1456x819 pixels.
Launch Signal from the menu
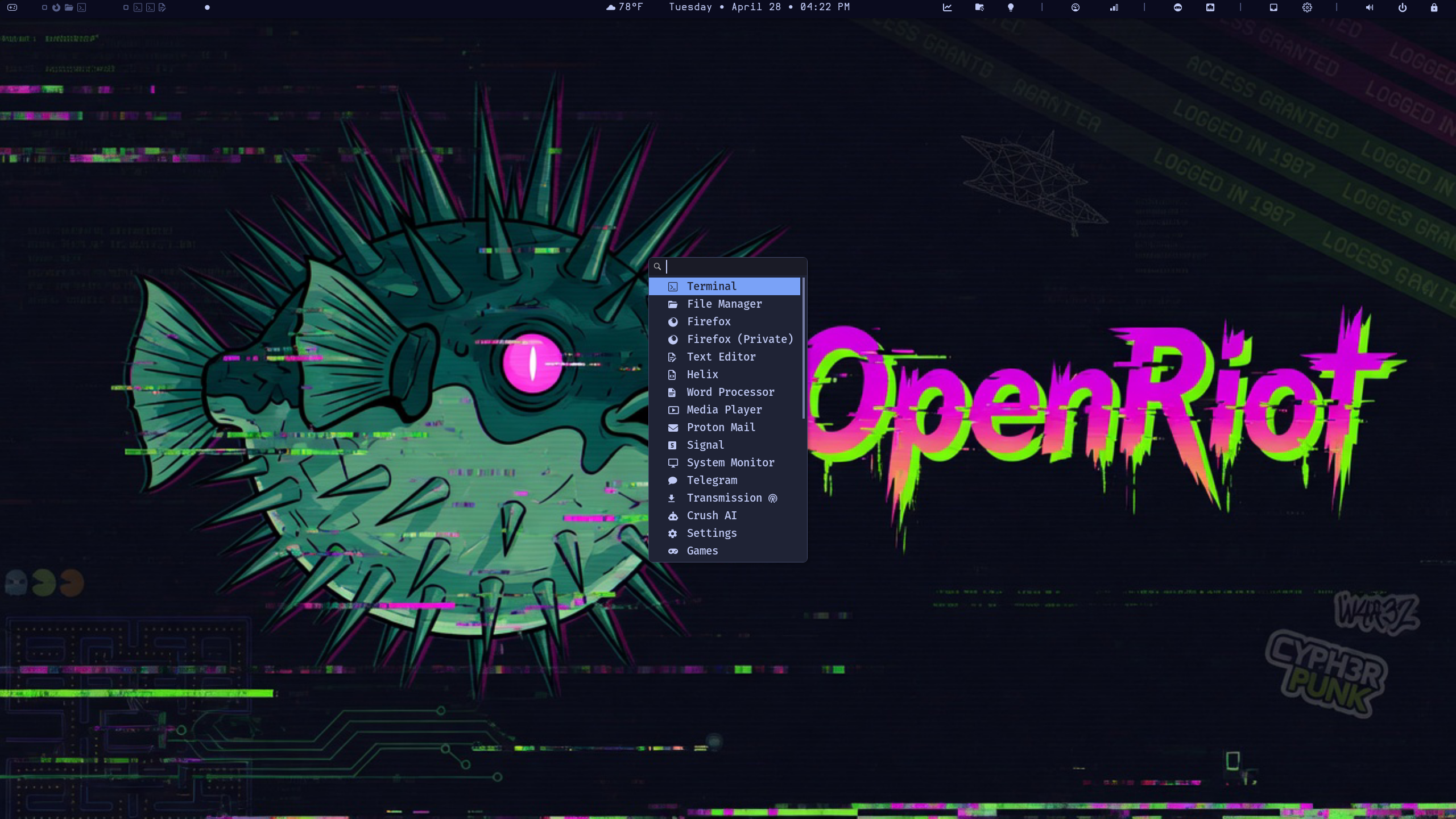point(725,445)
